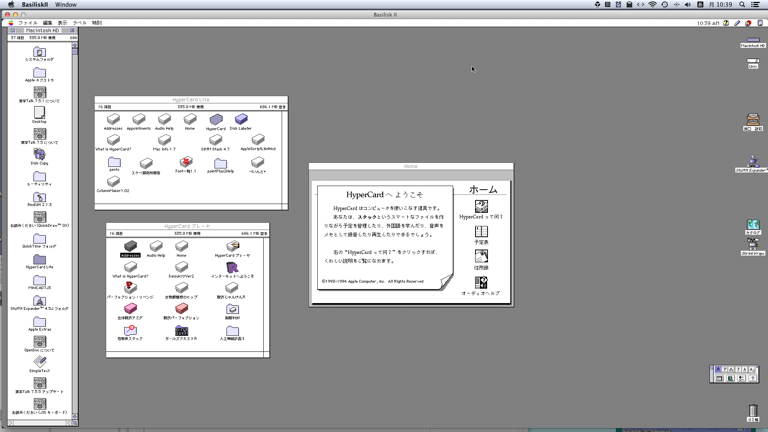The width and height of the screenshot is (768, 432).
Task: Select Audio Help stack in HyperCard Player window
Action: pos(156,246)
